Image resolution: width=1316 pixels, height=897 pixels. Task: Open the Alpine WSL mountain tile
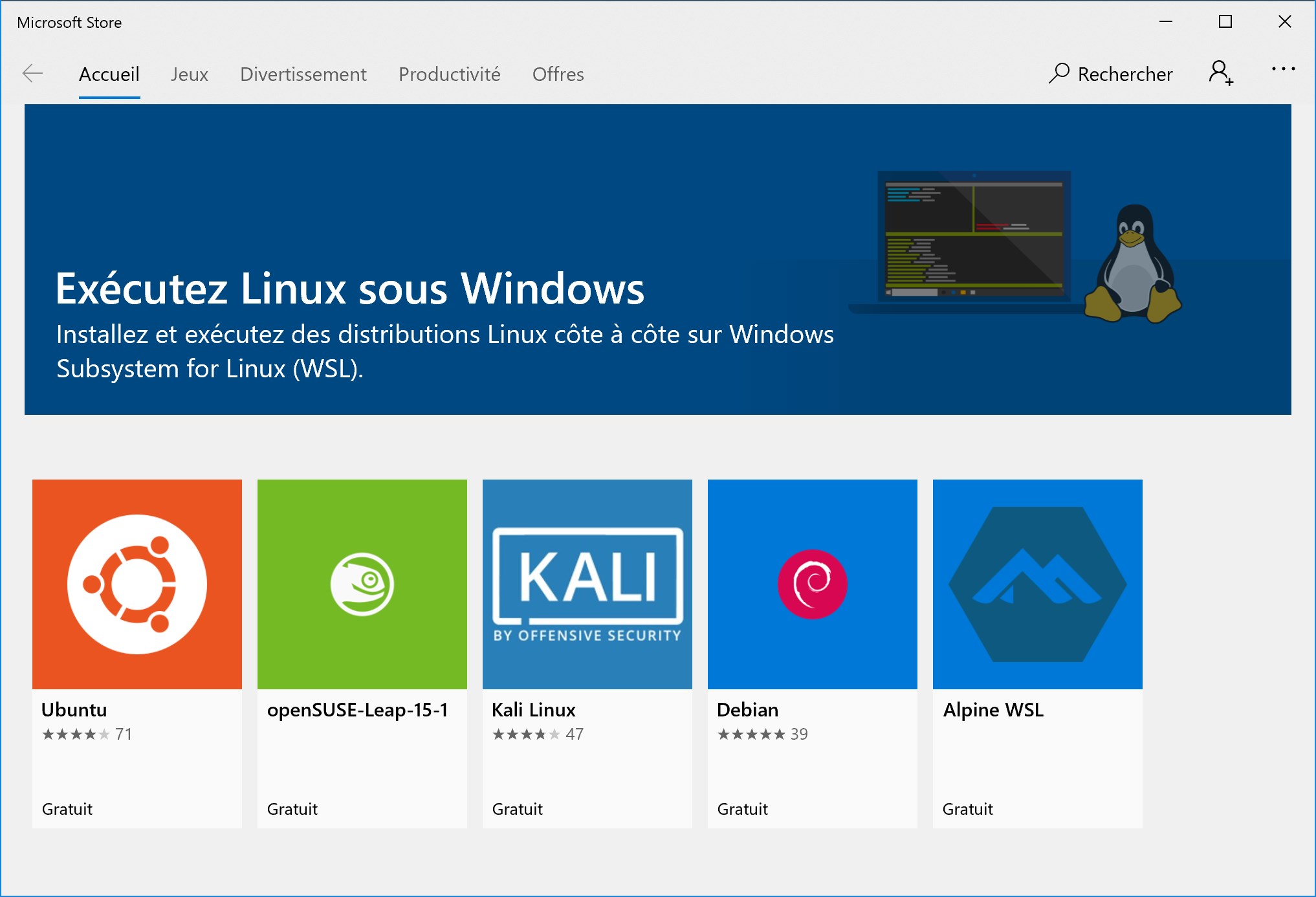(x=1038, y=584)
